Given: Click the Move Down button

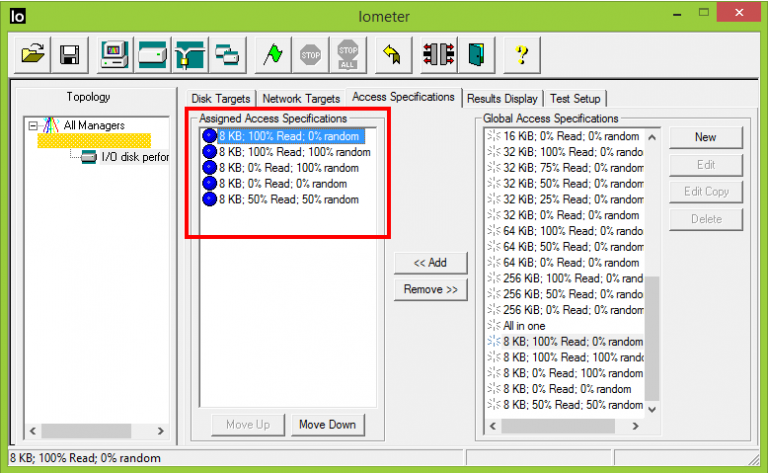Looking at the screenshot, I should pyautogui.click(x=327, y=425).
